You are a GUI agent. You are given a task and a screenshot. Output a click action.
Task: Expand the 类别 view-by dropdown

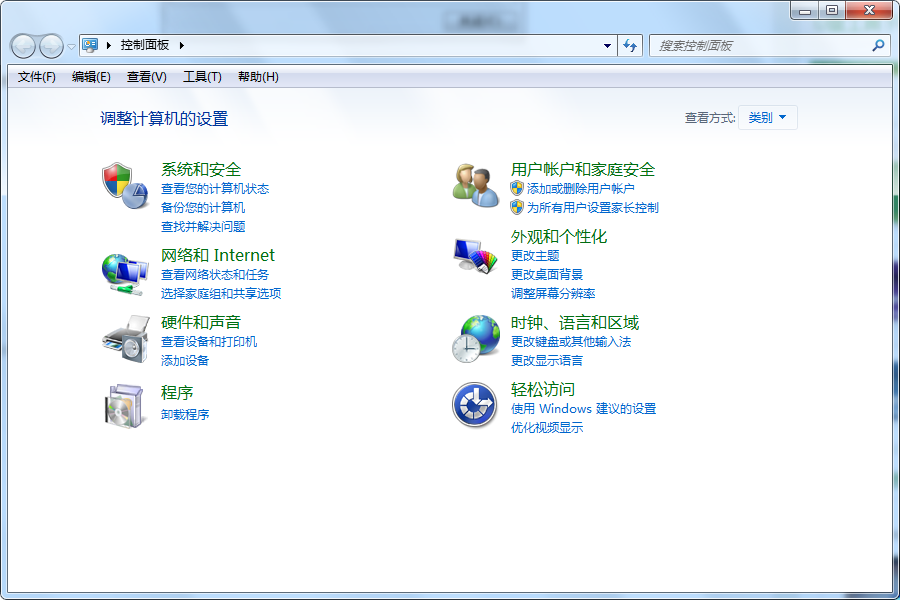[768, 118]
